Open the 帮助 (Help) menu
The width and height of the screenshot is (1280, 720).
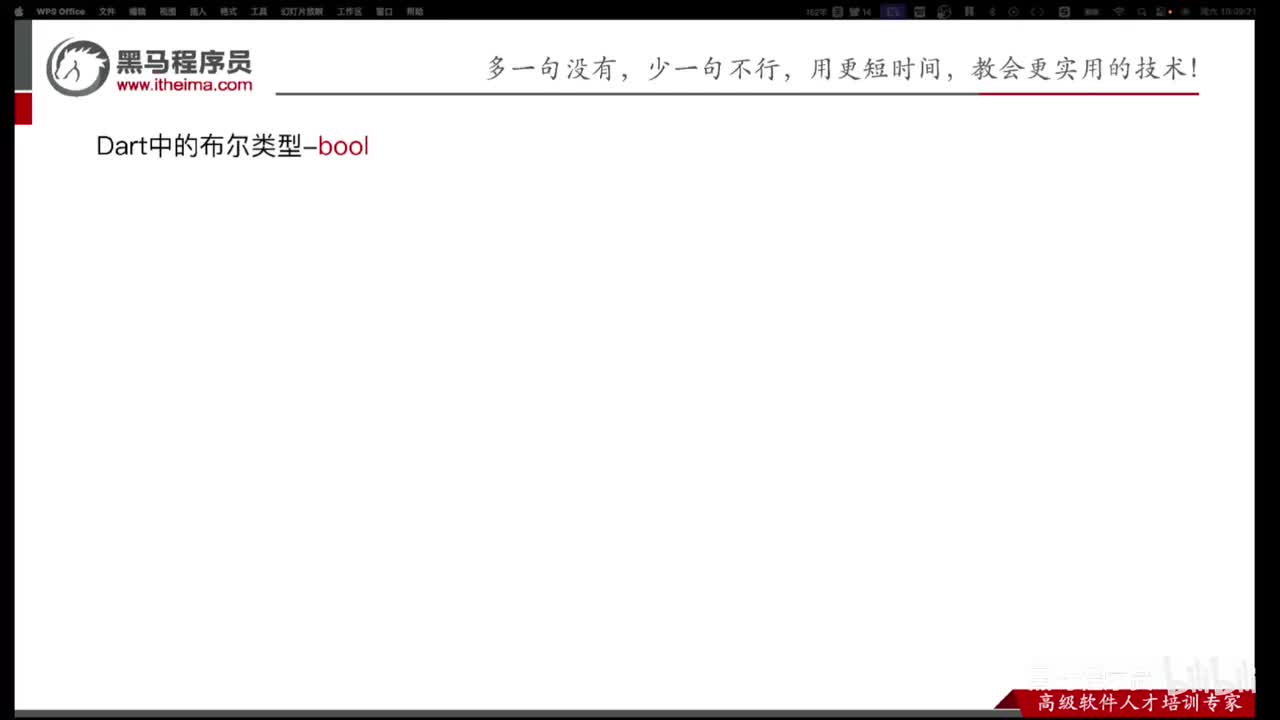(415, 11)
